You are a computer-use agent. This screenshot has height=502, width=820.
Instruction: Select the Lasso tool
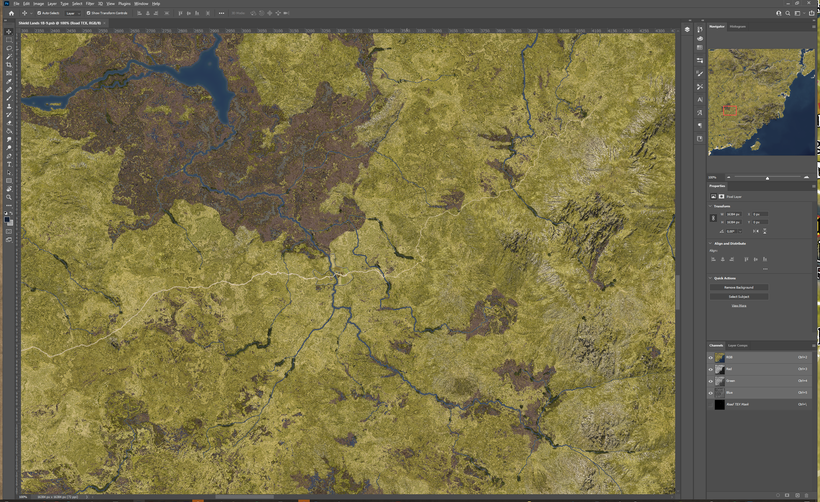click(9, 48)
